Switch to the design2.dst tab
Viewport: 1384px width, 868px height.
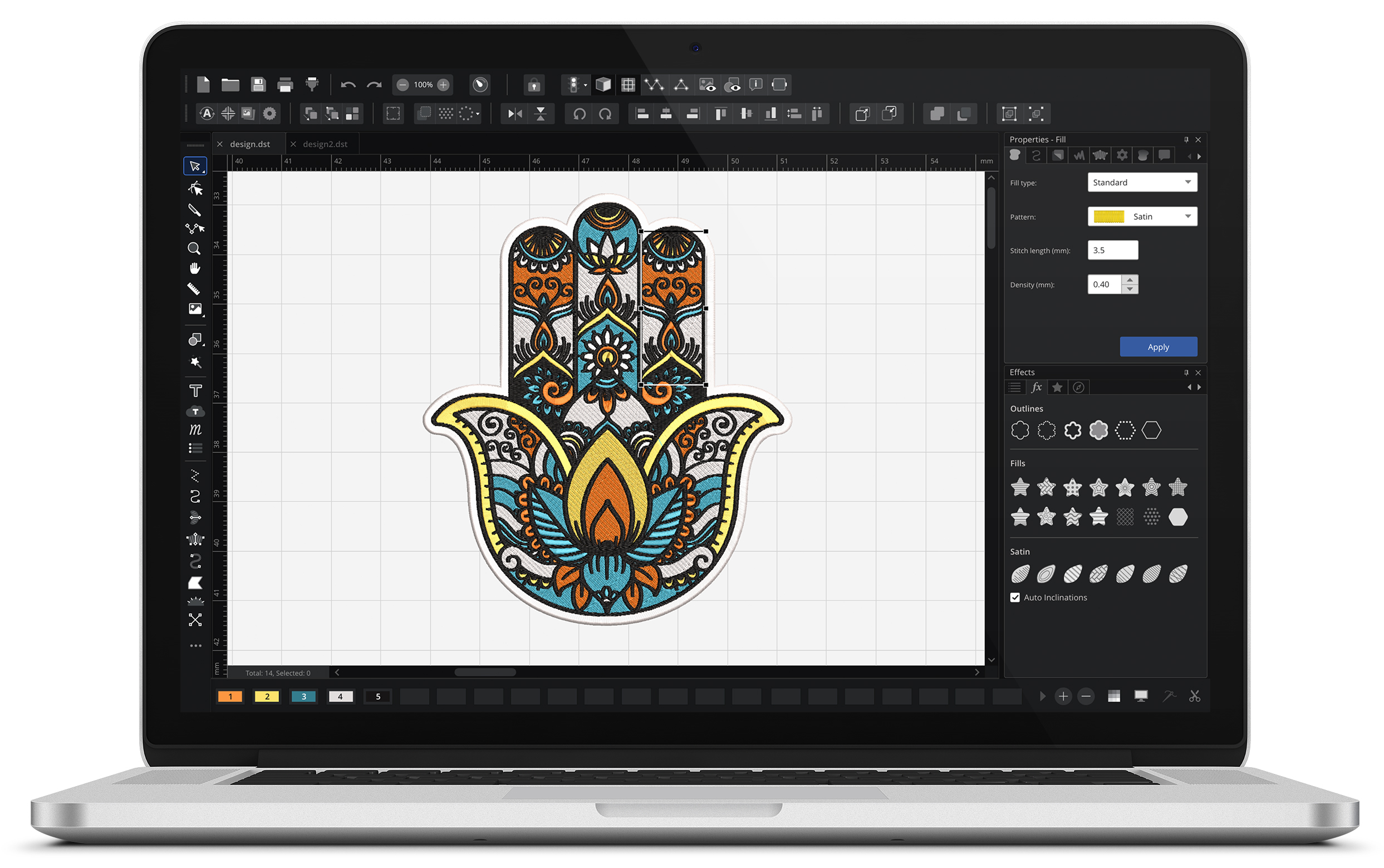[325, 144]
